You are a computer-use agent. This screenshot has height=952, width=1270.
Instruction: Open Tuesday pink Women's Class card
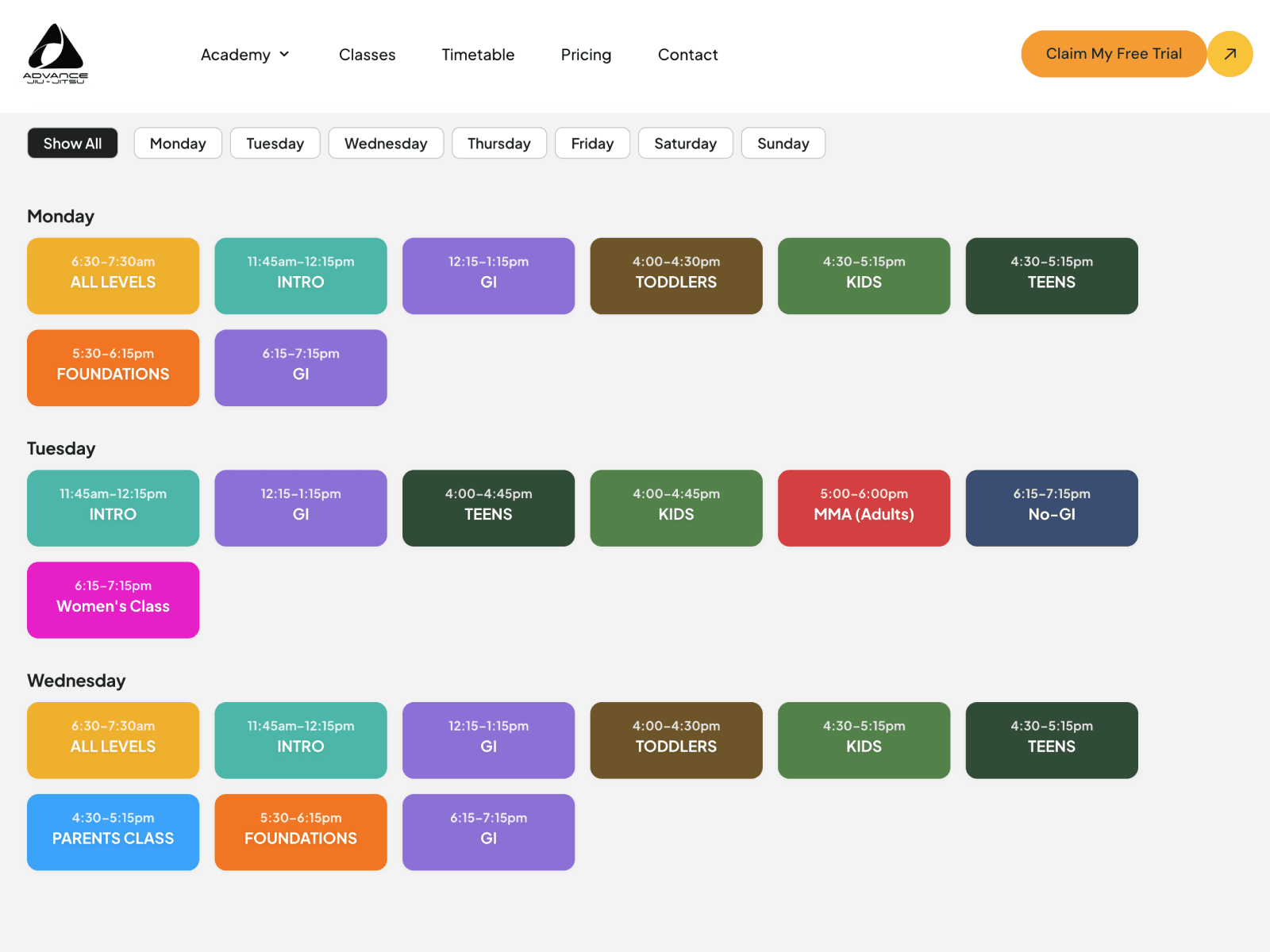point(113,600)
